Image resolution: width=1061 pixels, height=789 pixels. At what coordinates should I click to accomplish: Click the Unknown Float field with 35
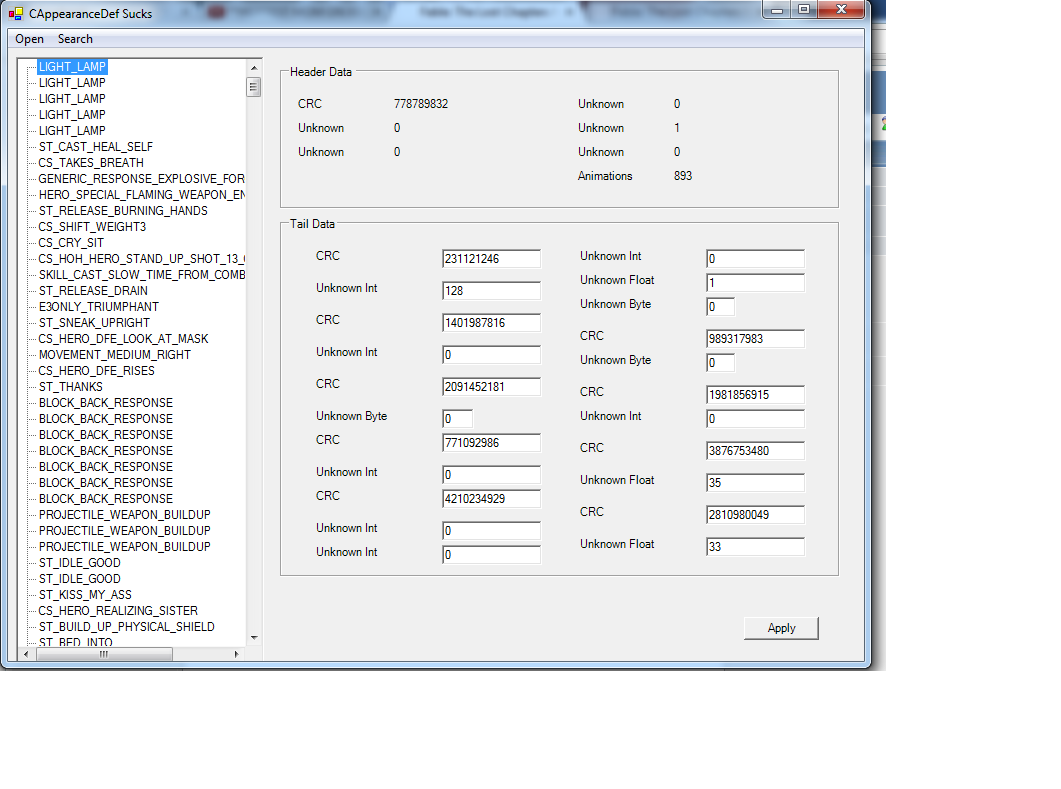point(755,483)
